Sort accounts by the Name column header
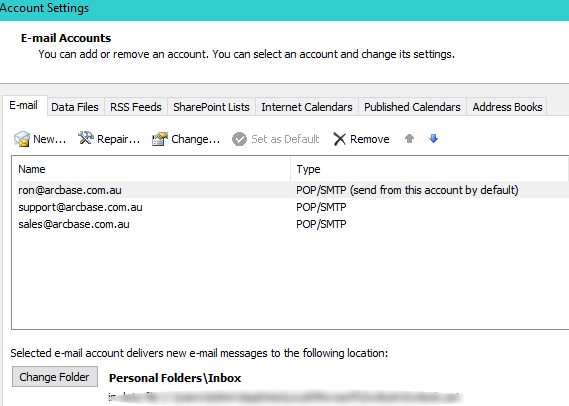The width and height of the screenshot is (569, 406). coord(152,169)
